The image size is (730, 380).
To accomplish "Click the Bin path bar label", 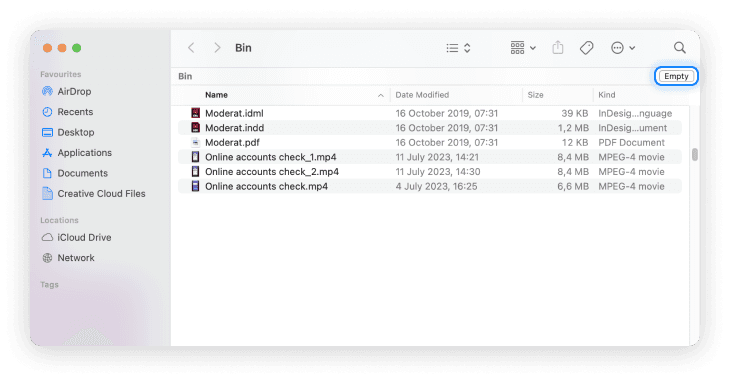I will (x=185, y=76).
